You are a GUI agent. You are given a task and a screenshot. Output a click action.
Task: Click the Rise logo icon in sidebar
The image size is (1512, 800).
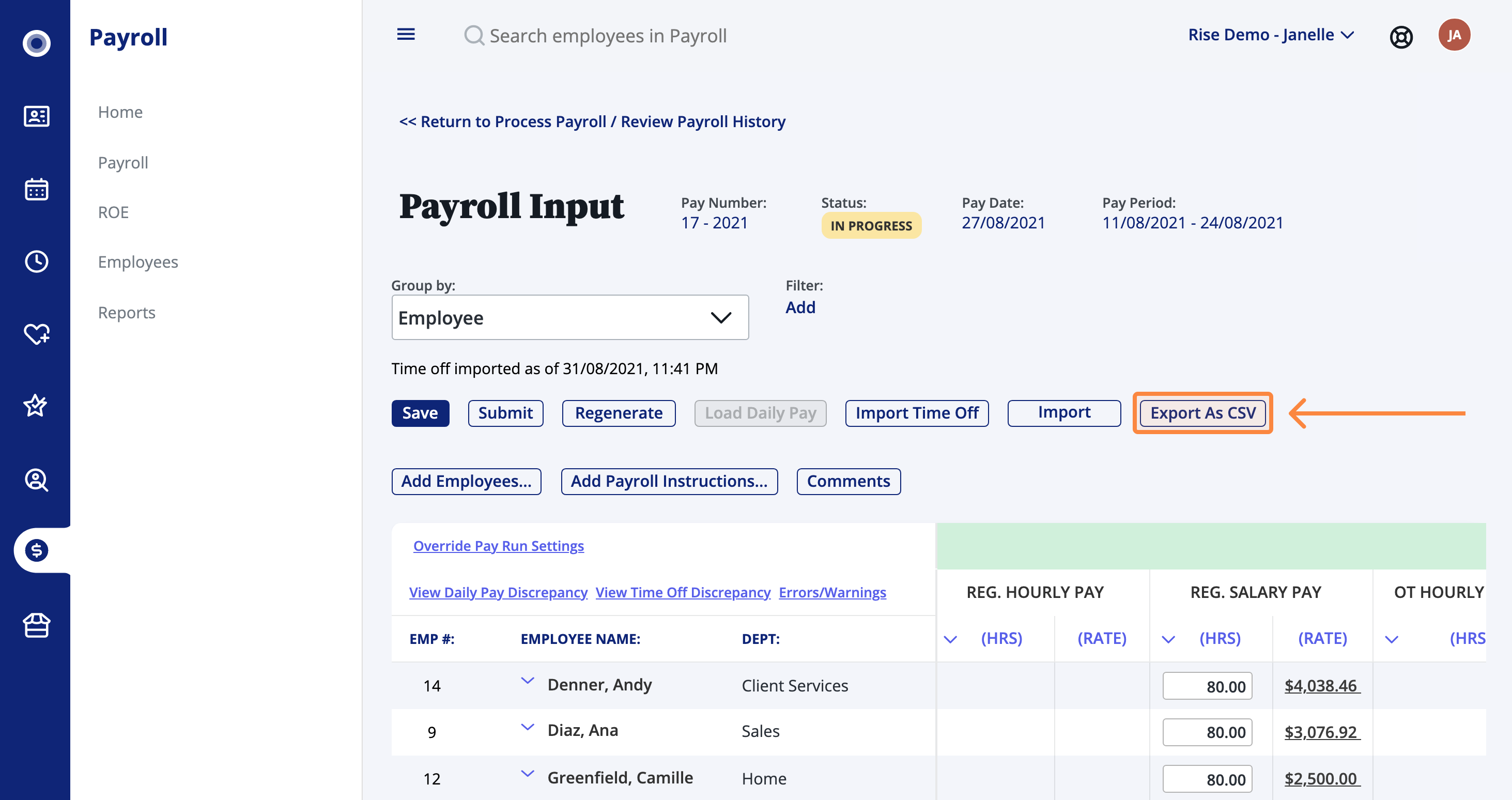[x=36, y=43]
